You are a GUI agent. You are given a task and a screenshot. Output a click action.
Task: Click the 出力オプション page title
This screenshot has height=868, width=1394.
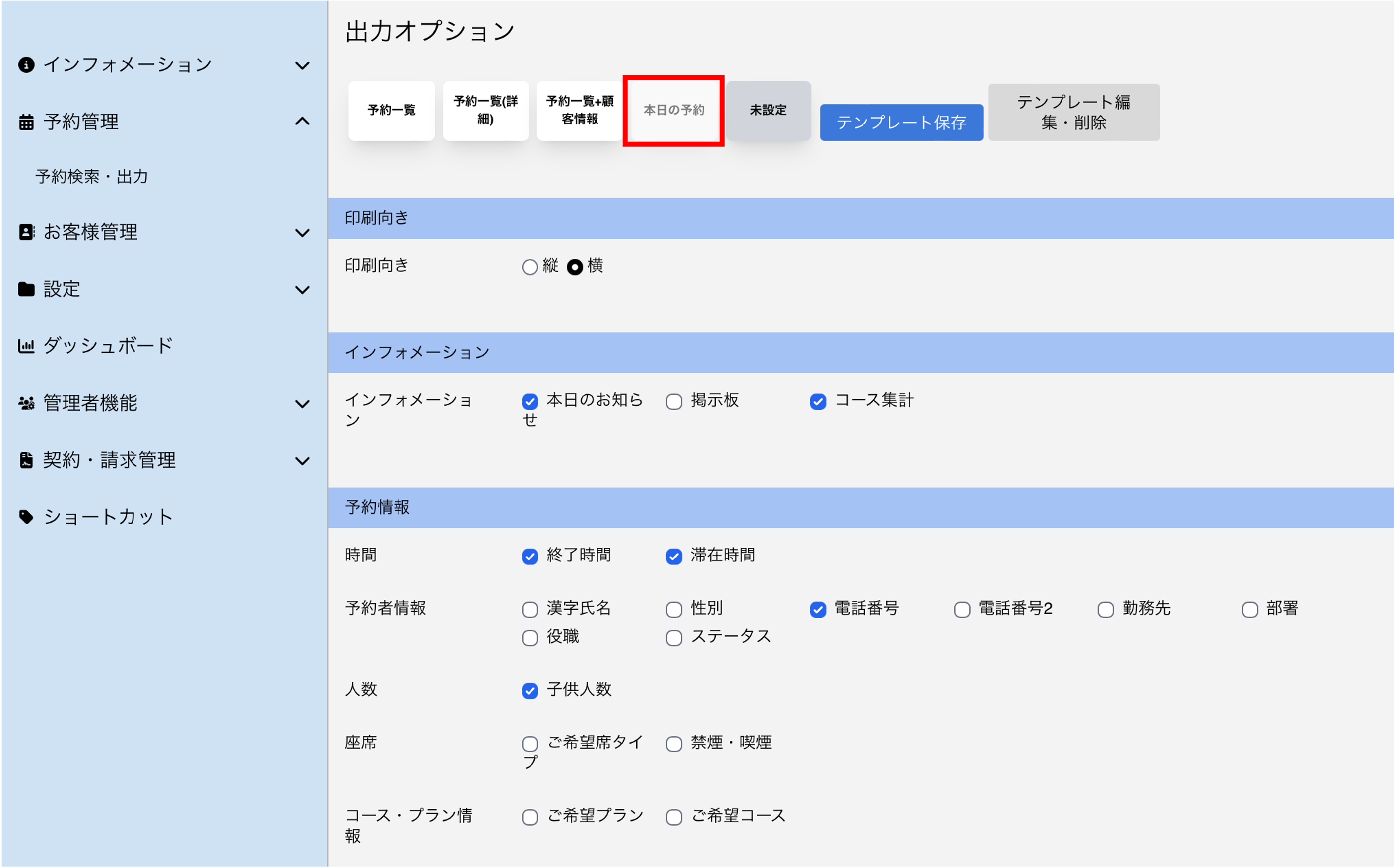coord(430,31)
